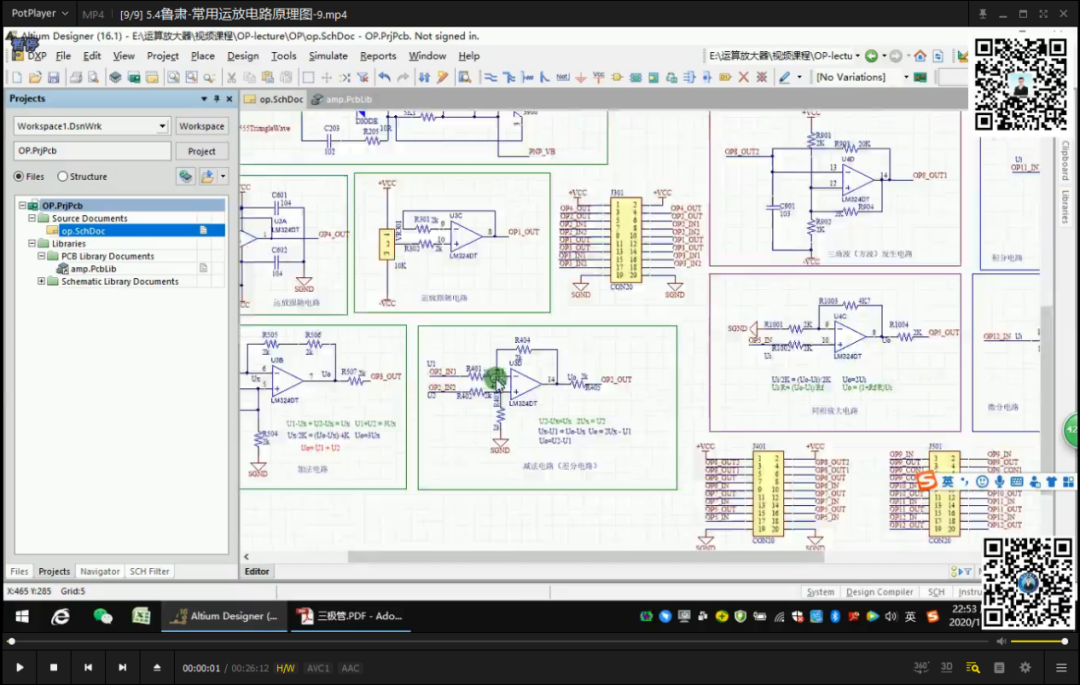Open Excel from the taskbar
Viewport: 1080px width, 685px height.
tap(141, 616)
